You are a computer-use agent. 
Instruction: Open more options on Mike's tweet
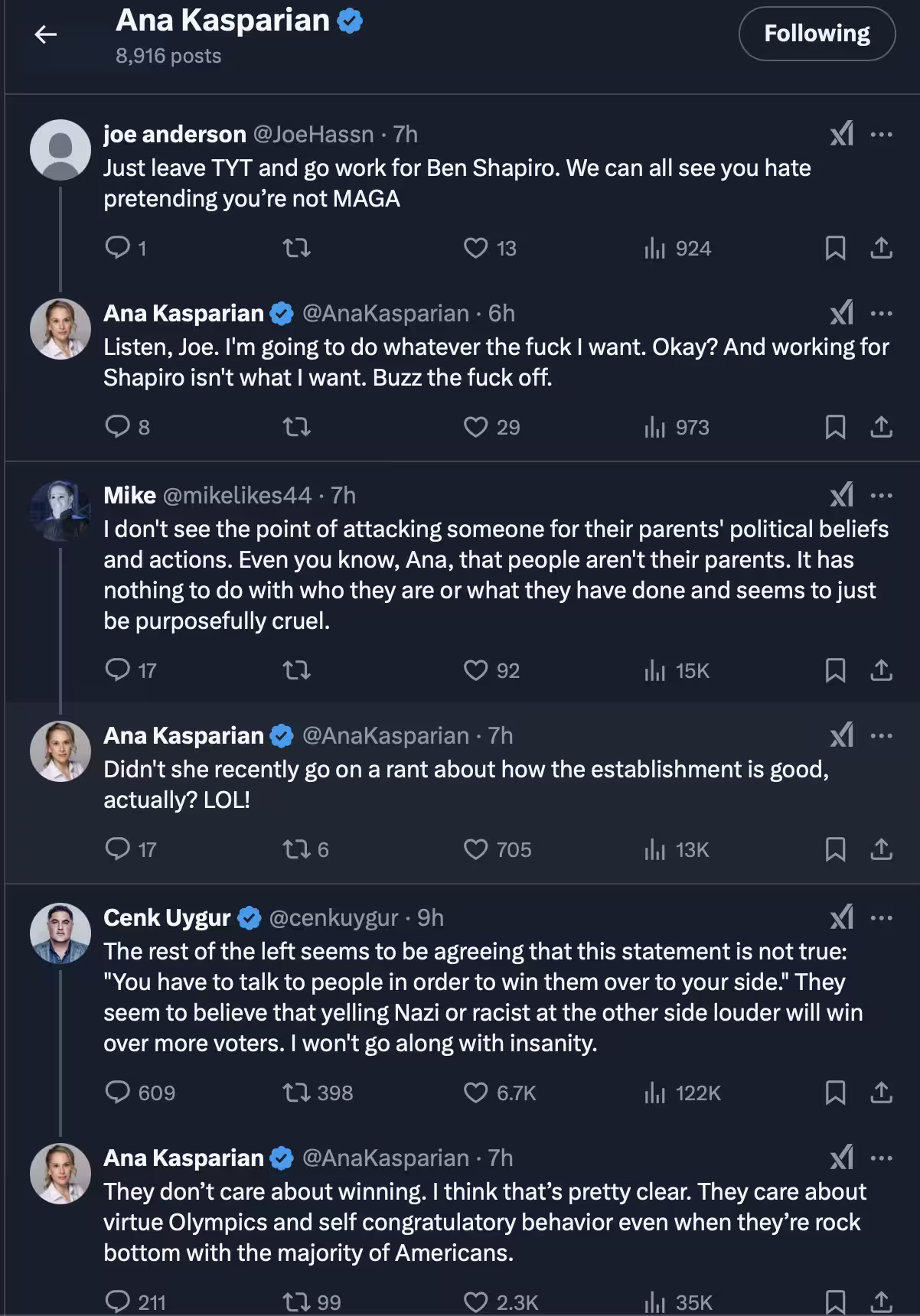tap(882, 496)
